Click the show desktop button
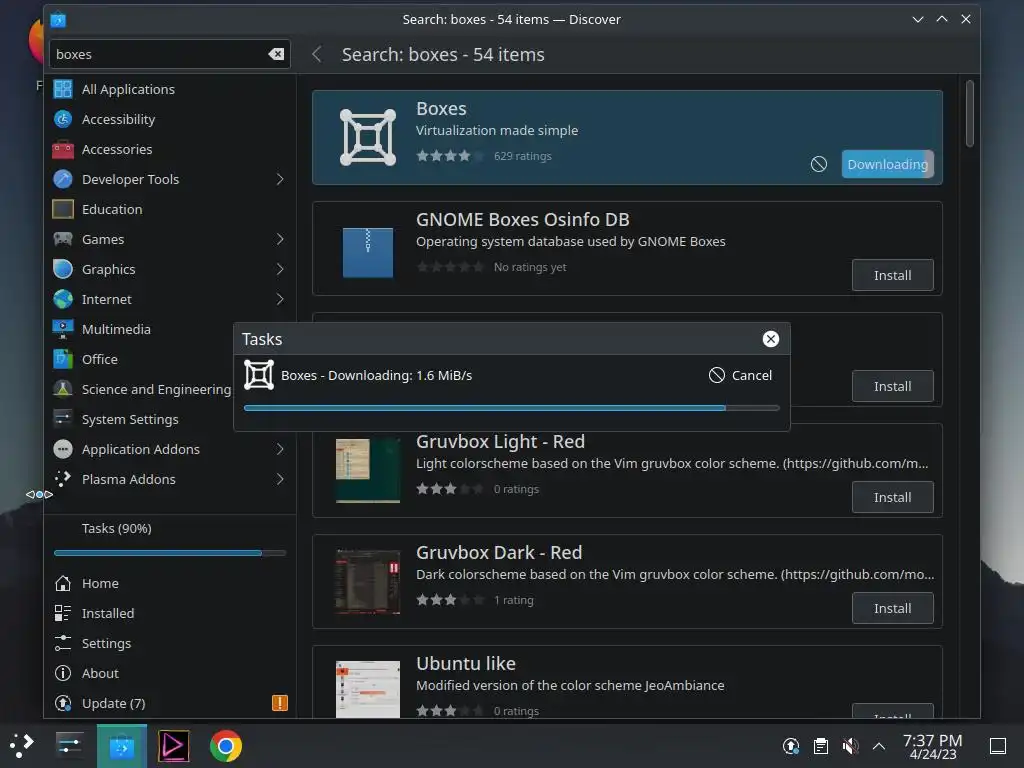The image size is (1024, 768). (998, 746)
